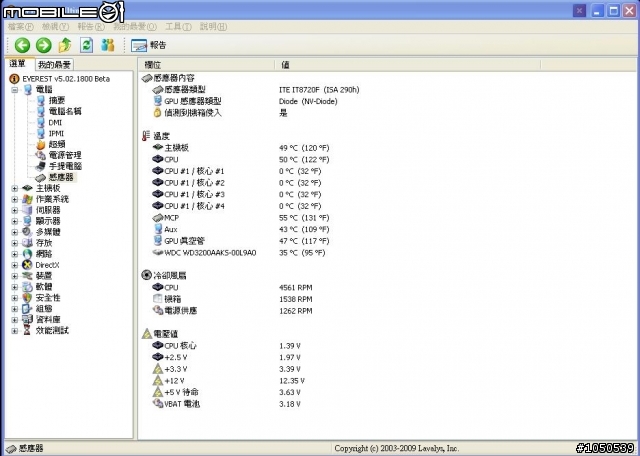
Task: Expand the 顯示器 tree node
Action: (15, 221)
